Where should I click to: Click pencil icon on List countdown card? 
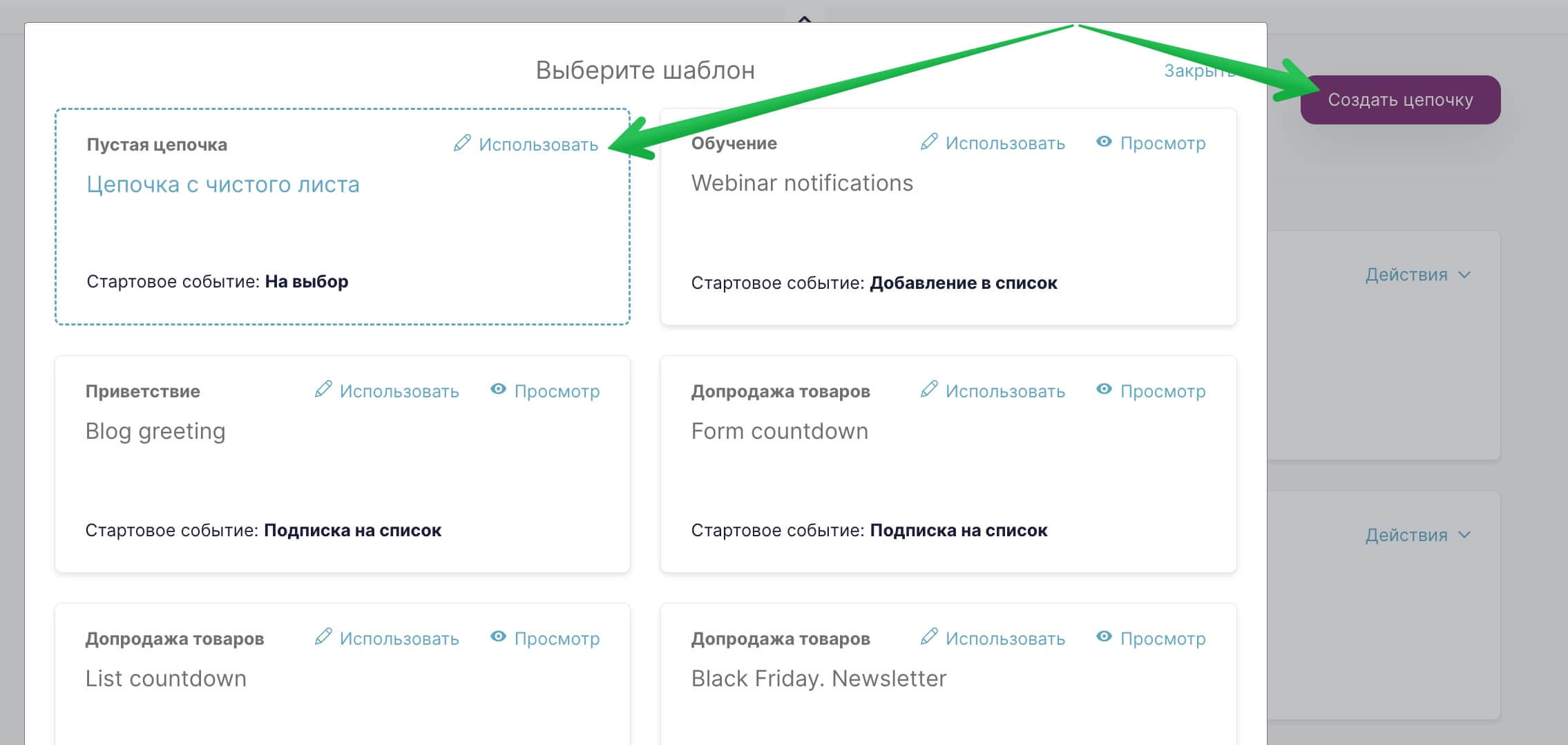coord(323,636)
